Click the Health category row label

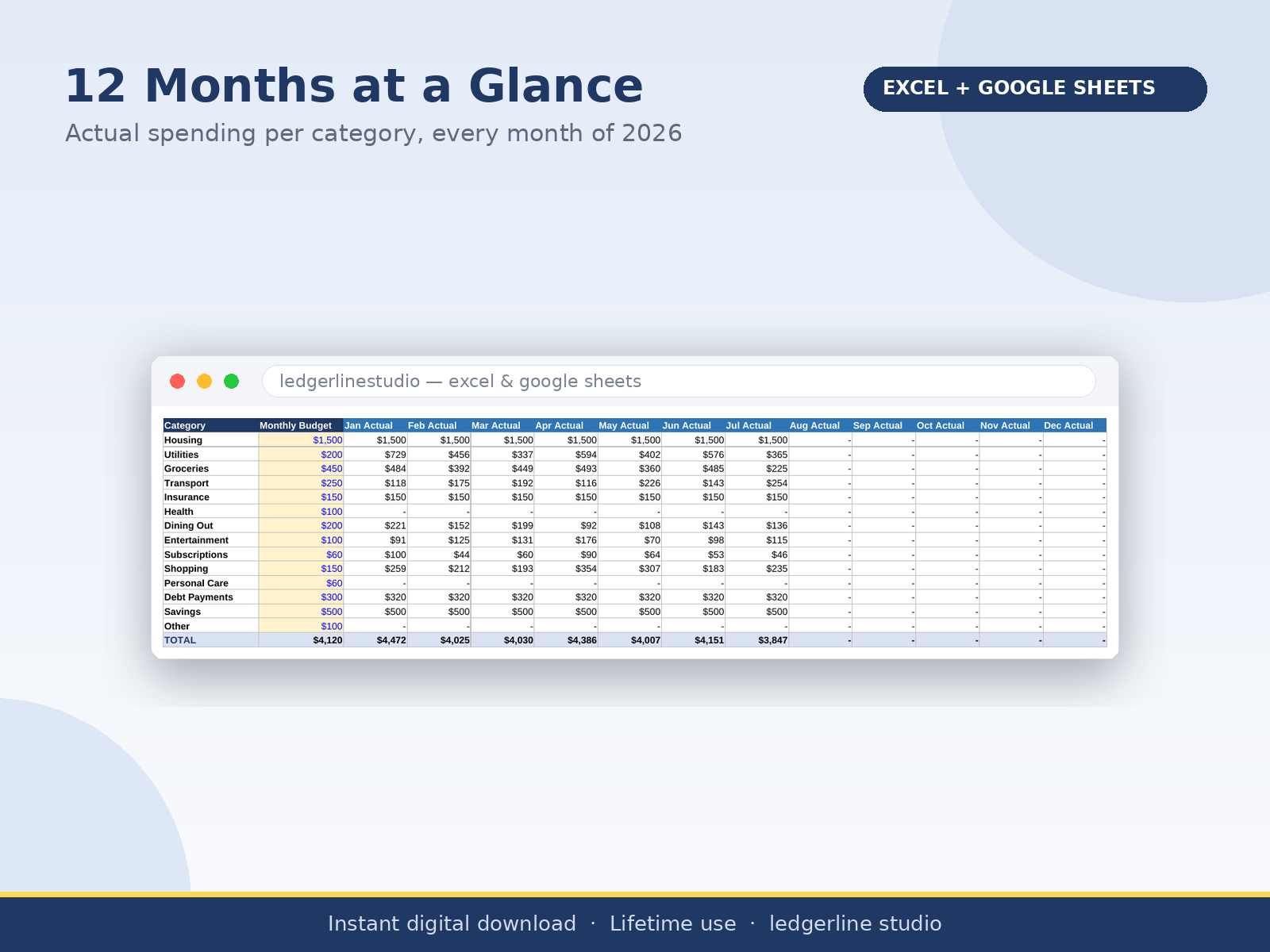[x=210, y=512]
